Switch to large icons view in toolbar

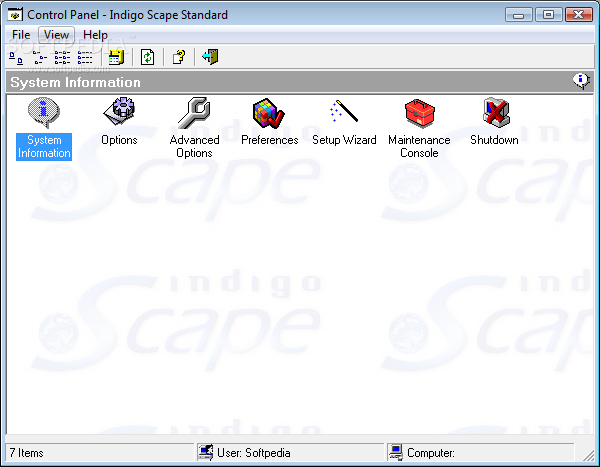(16, 57)
